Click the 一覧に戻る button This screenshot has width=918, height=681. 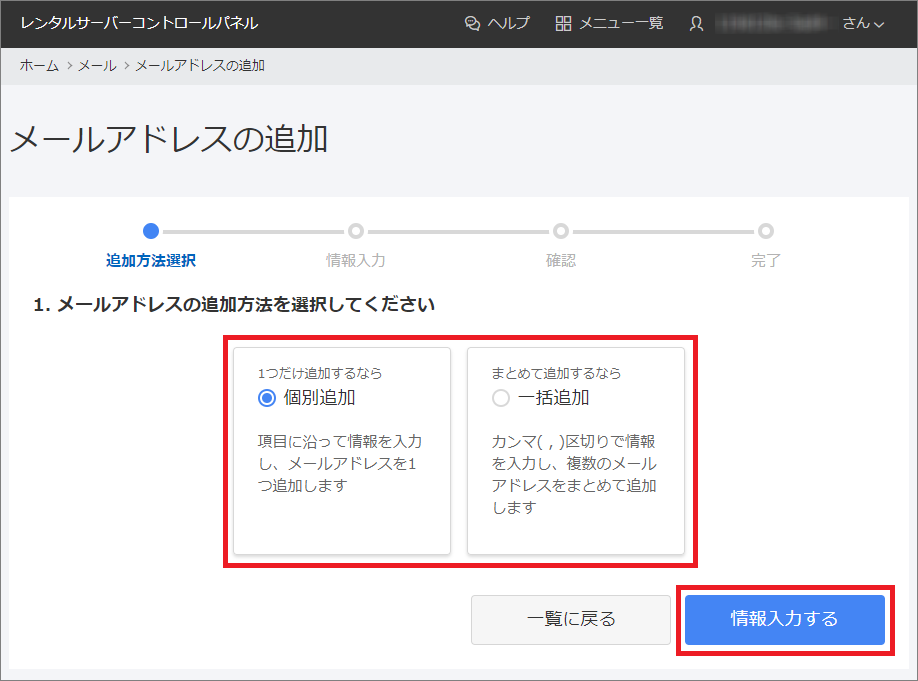point(571,620)
